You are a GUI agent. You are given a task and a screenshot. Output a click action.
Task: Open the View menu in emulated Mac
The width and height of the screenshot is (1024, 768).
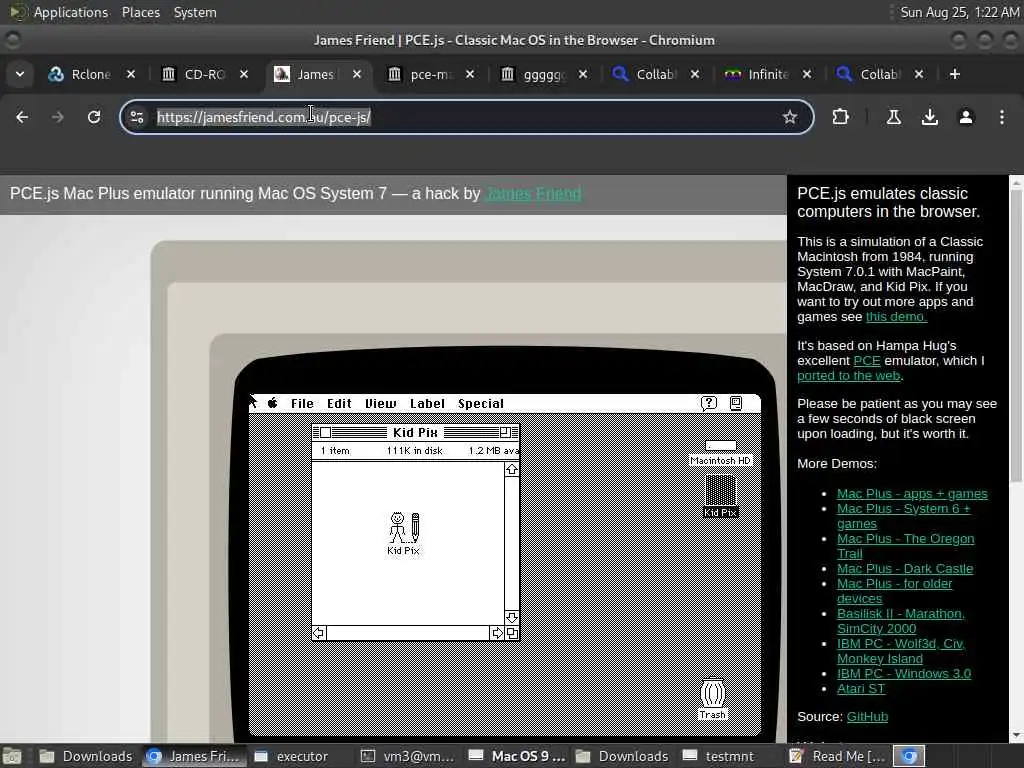(380, 404)
